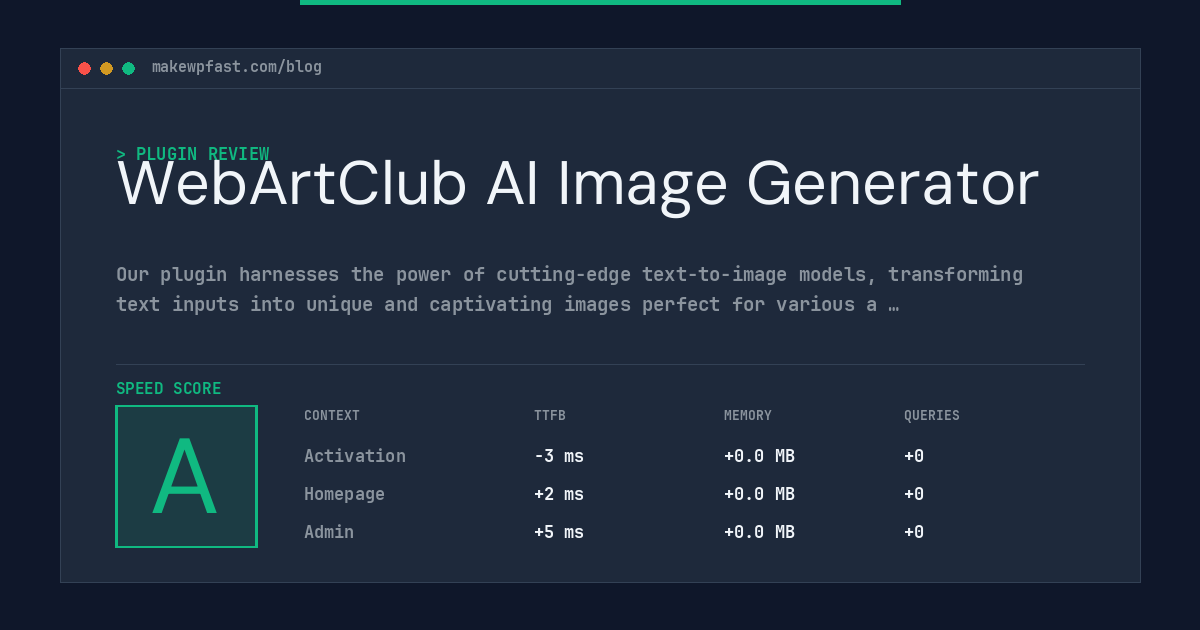Click the Activation memory '+0.0 MB' value
1200x630 pixels.
(x=759, y=456)
